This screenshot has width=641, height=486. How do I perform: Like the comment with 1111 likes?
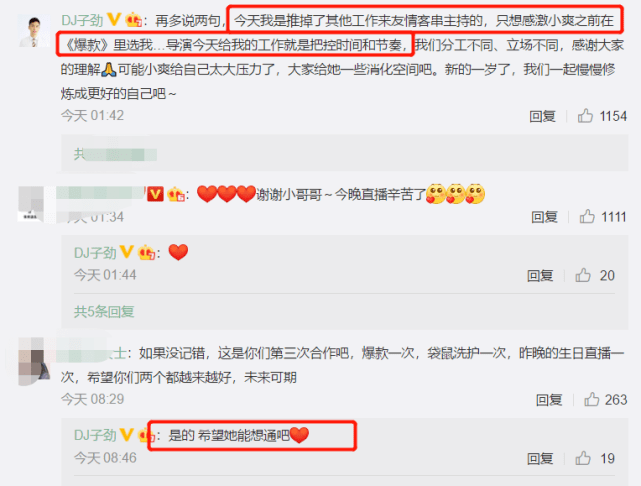[587, 217]
